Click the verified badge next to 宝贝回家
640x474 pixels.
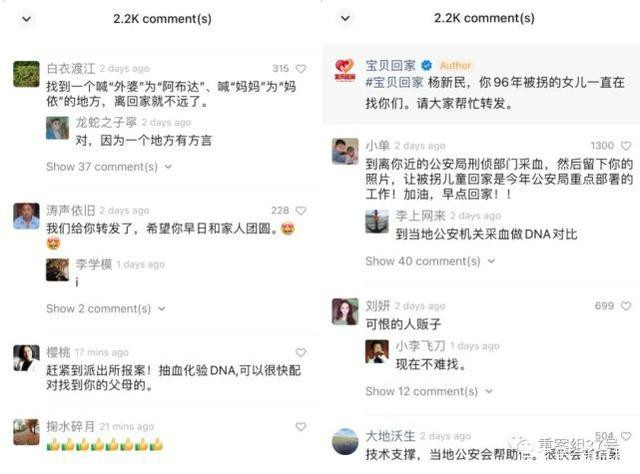[x=427, y=65]
